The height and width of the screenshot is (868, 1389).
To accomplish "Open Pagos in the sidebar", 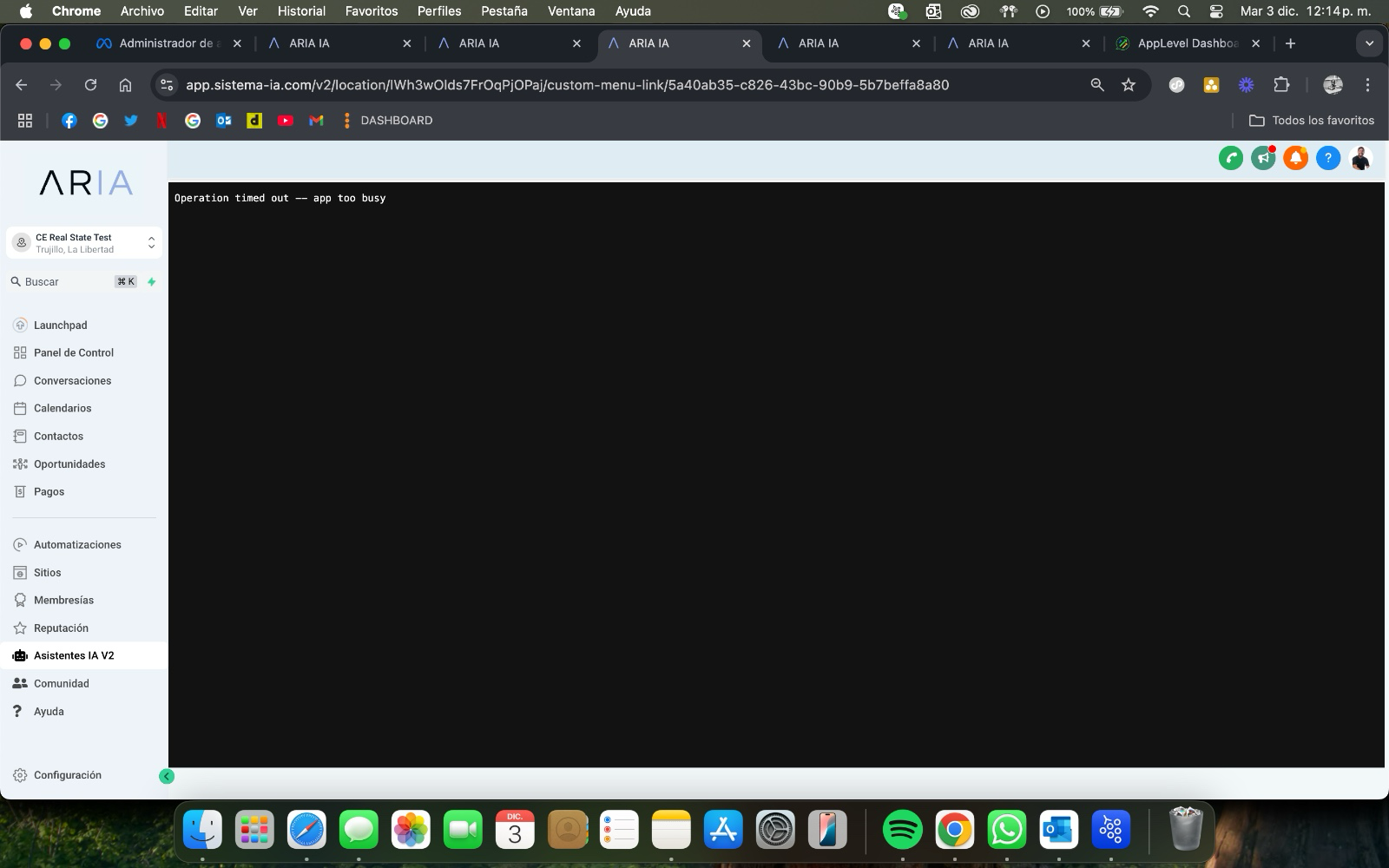I will pyautogui.click(x=49, y=491).
